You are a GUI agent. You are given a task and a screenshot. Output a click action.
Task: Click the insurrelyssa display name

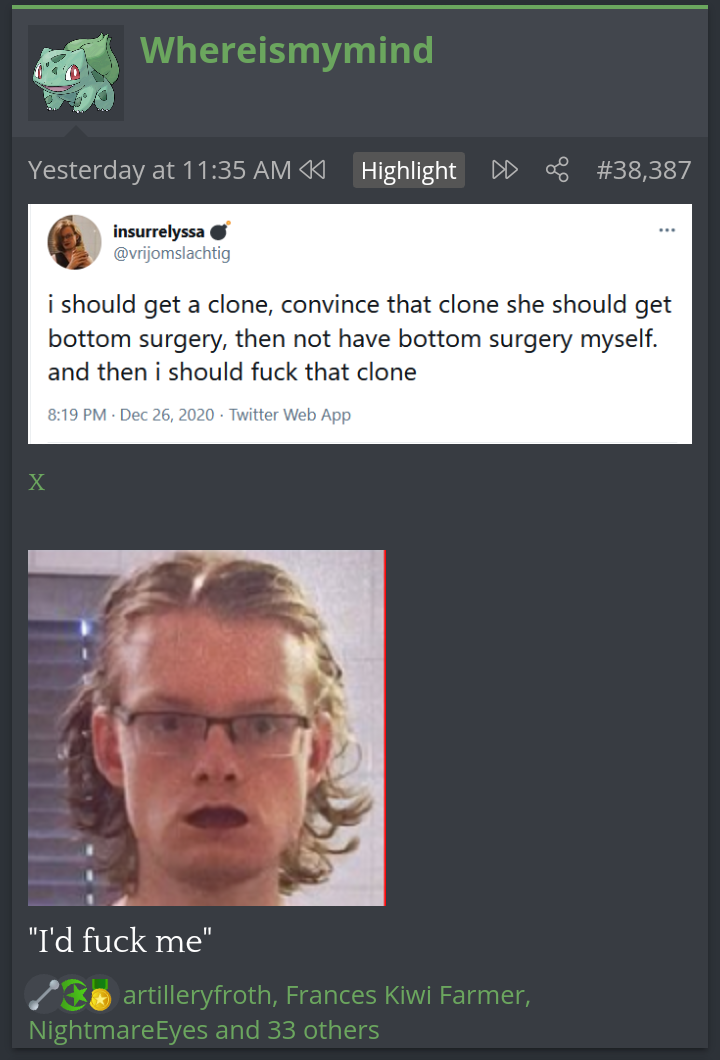tap(158, 231)
